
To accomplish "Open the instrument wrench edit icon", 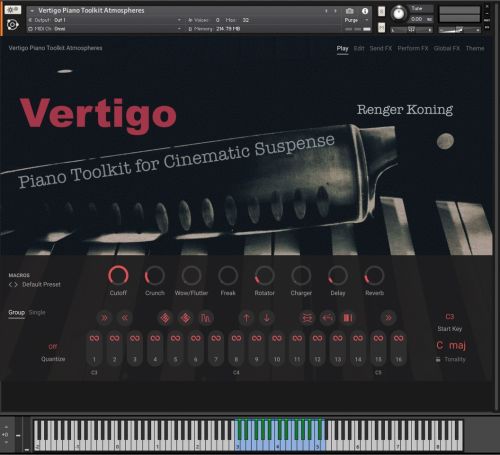I will coord(13,10).
